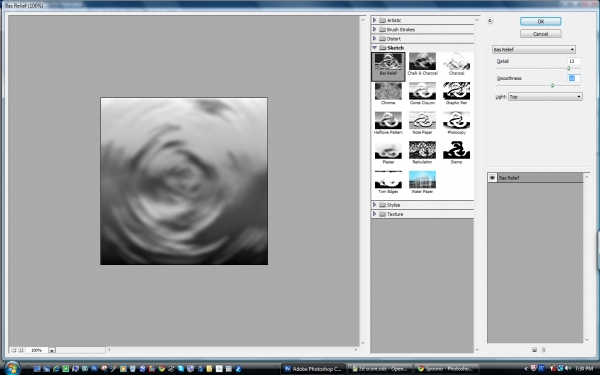Image resolution: width=600 pixels, height=375 pixels.
Task: Collapse the Sketch filter folder
Action: [x=375, y=47]
